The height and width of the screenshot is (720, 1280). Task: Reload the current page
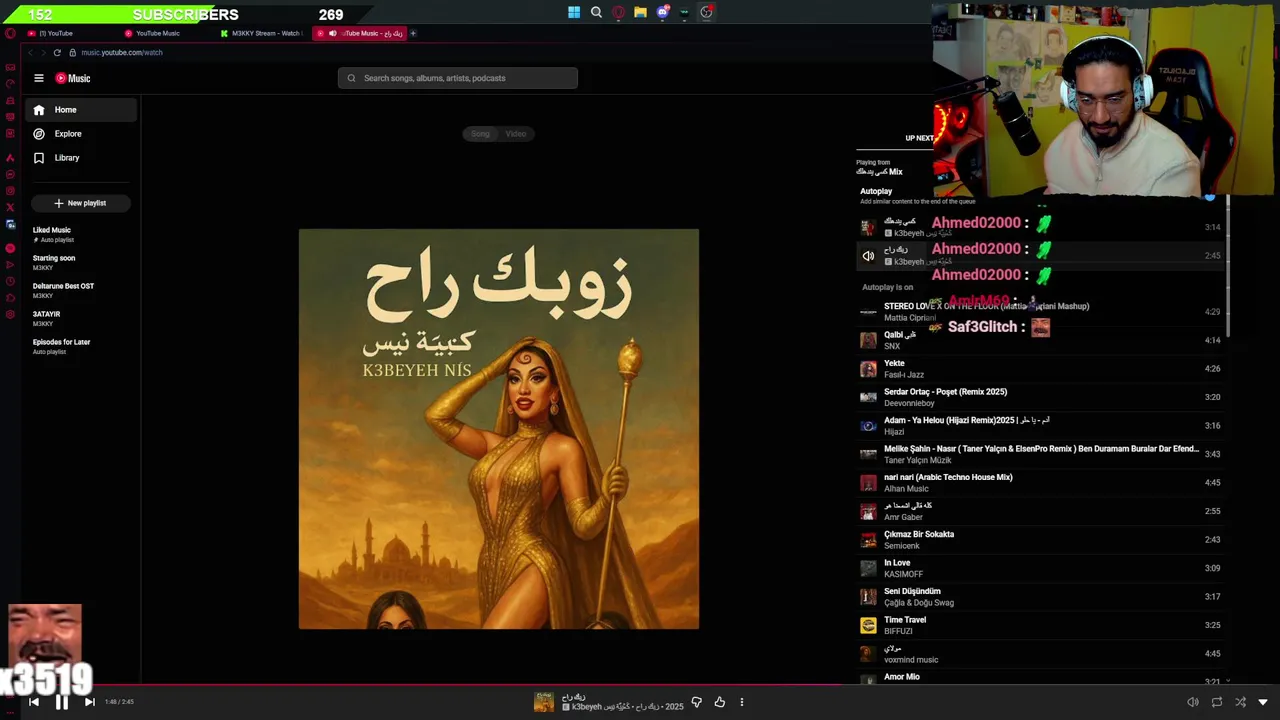57,52
